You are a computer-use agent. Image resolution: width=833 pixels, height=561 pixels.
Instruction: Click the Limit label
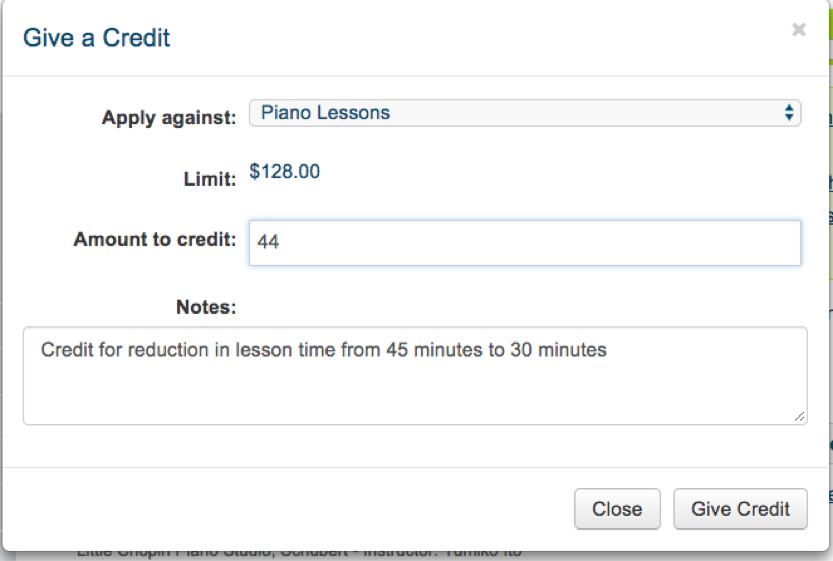(x=209, y=179)
